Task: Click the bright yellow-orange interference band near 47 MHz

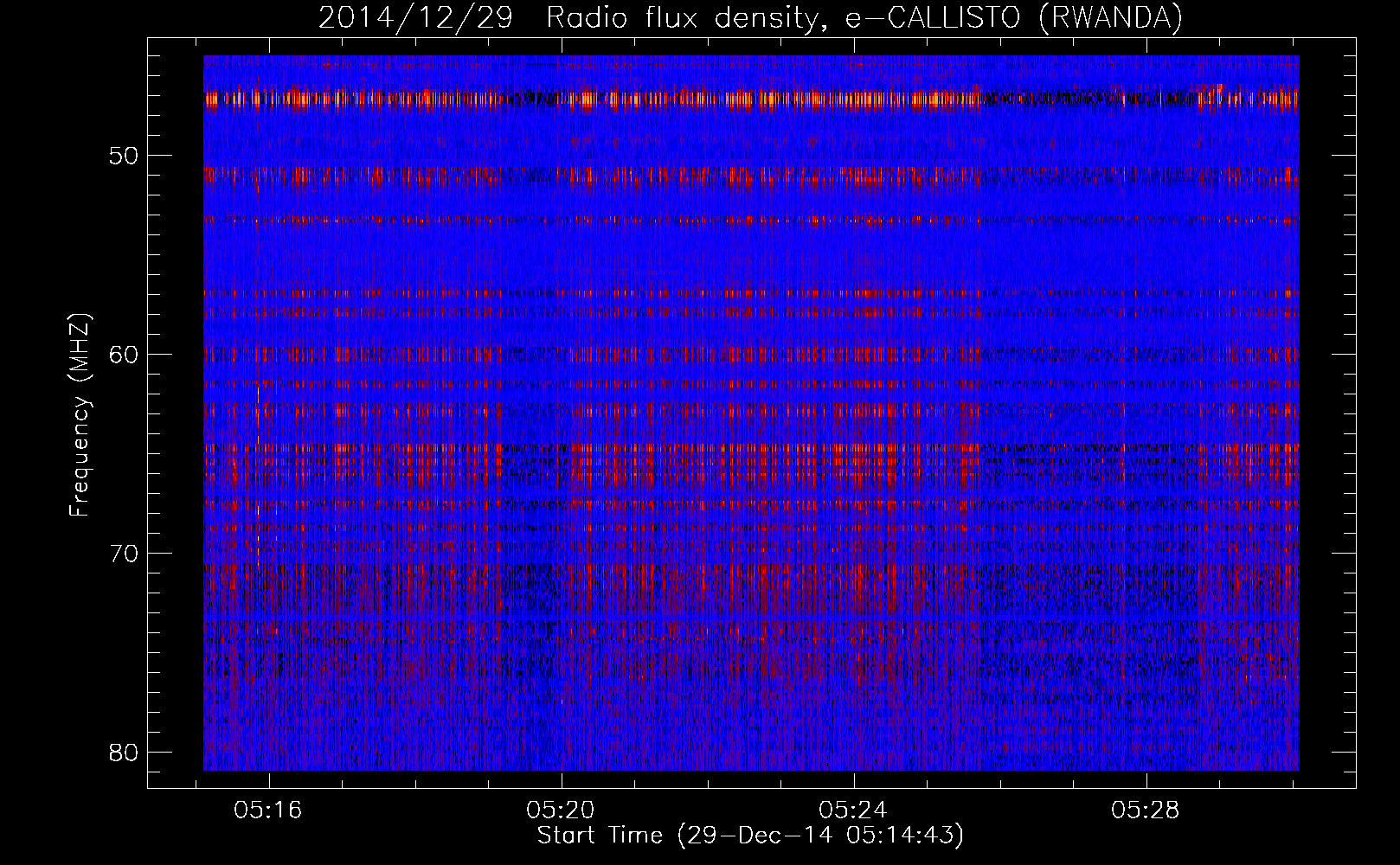Action: (751, 99)
